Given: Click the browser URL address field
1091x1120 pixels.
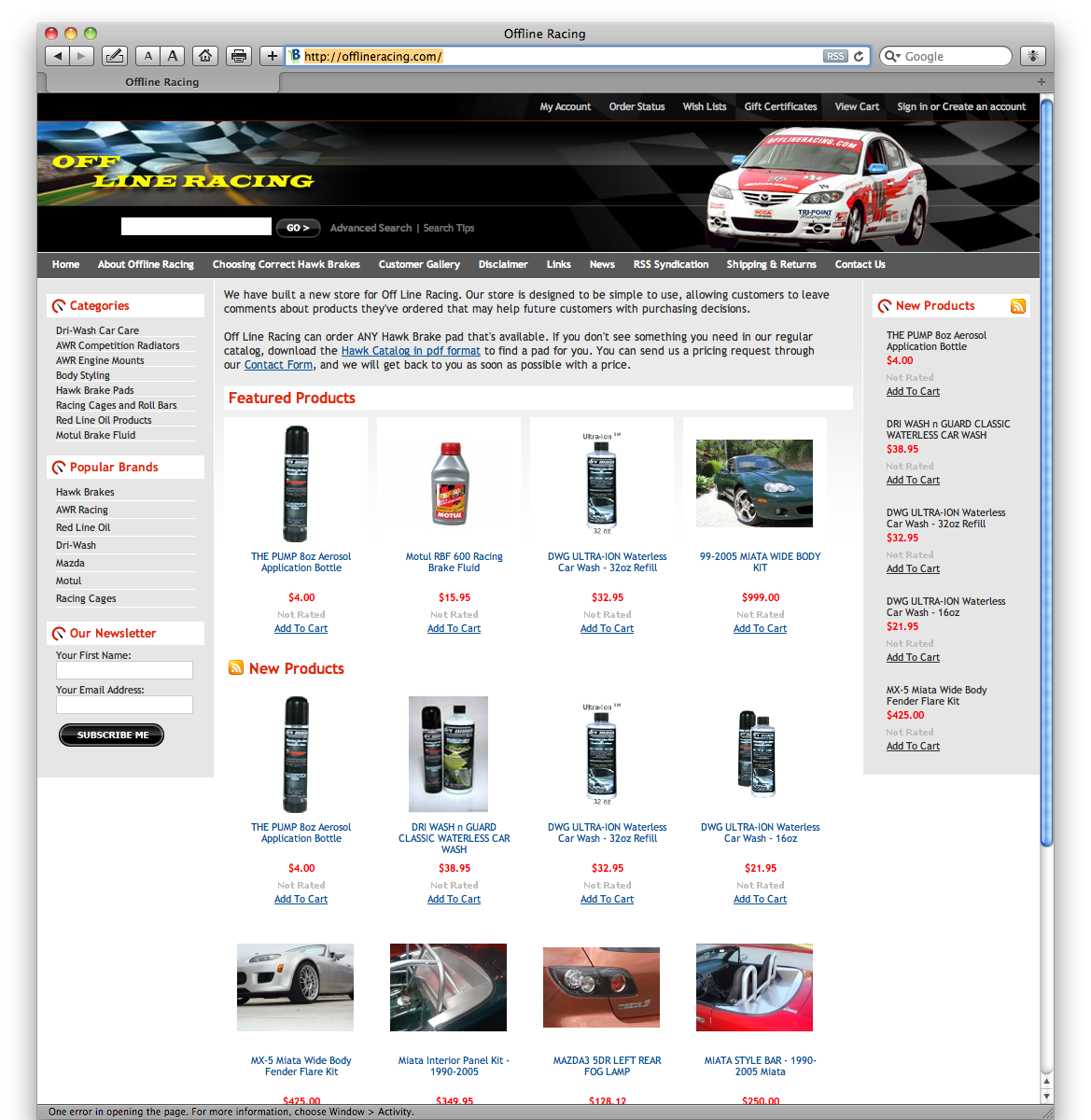Looking at the screenshot, I should pos(560,56).
